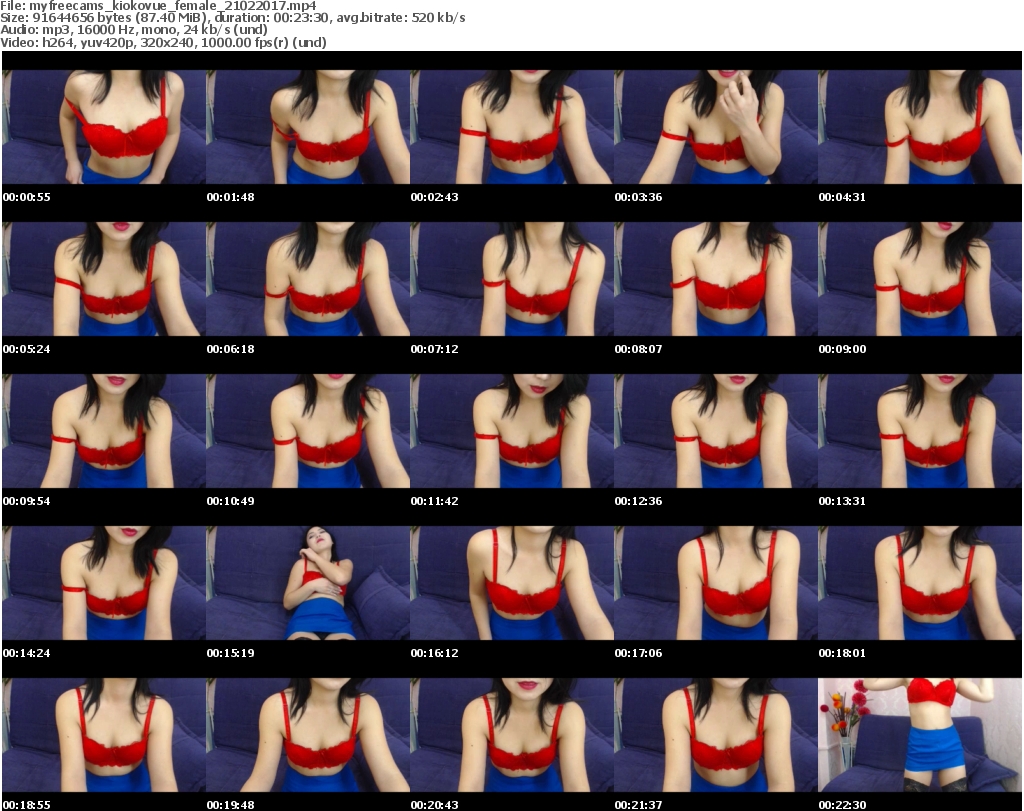
Task: Click the video still at 00:17:06
Action: 716,583
